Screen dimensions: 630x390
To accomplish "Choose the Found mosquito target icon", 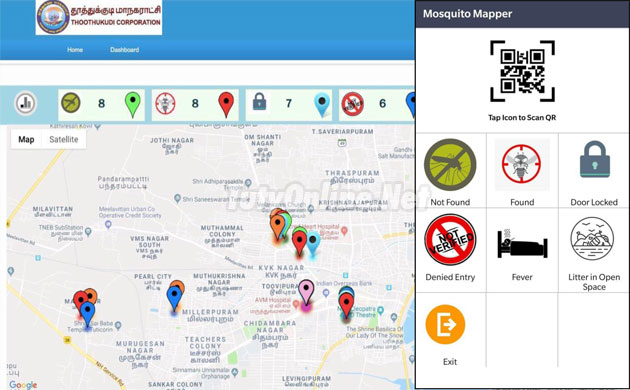I will [522, 164].
